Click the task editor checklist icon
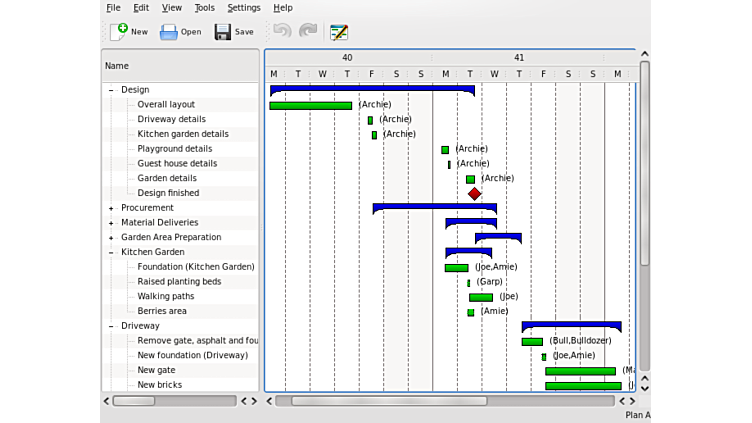Screen dimensions: 752x423 tap(339, 32)
